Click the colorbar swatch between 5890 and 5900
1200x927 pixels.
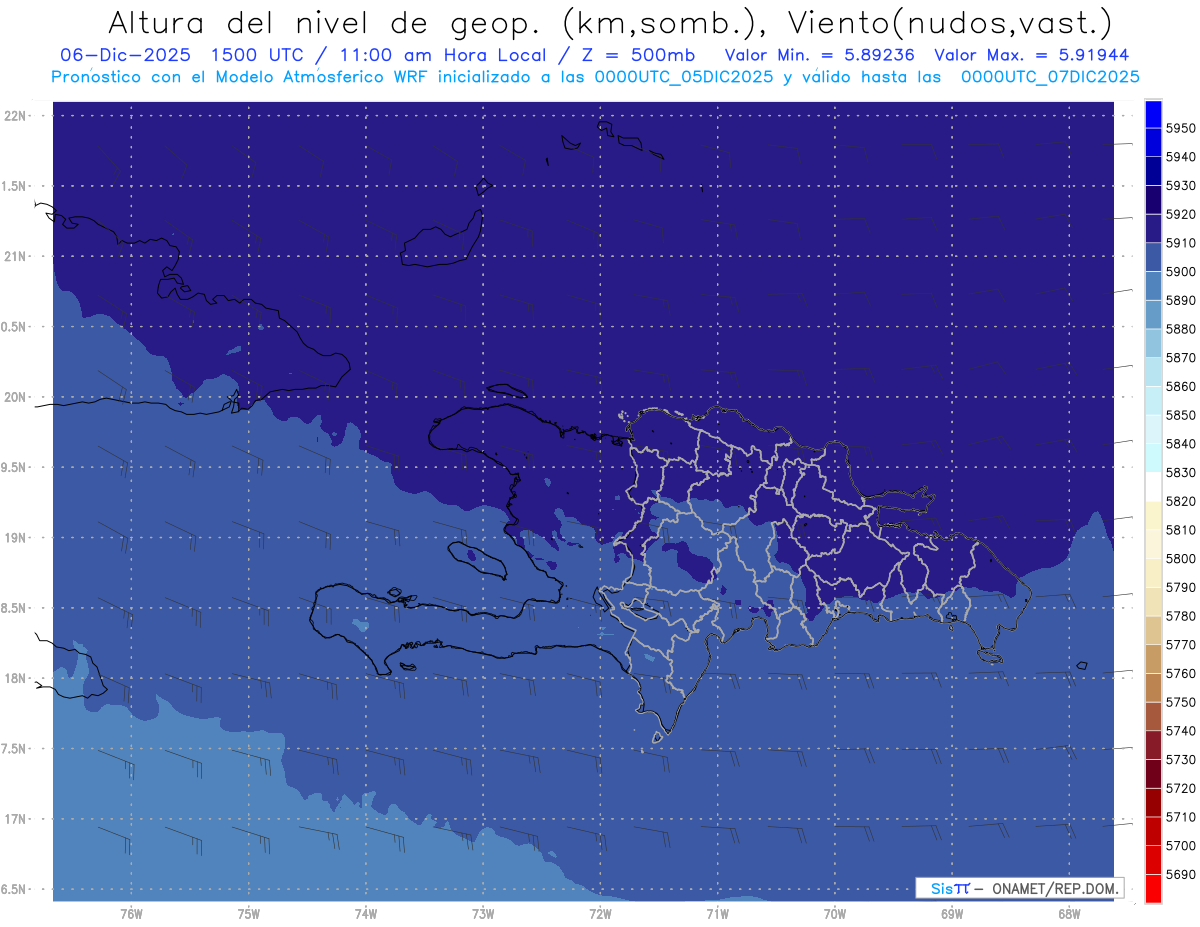tap(1153, 286)
